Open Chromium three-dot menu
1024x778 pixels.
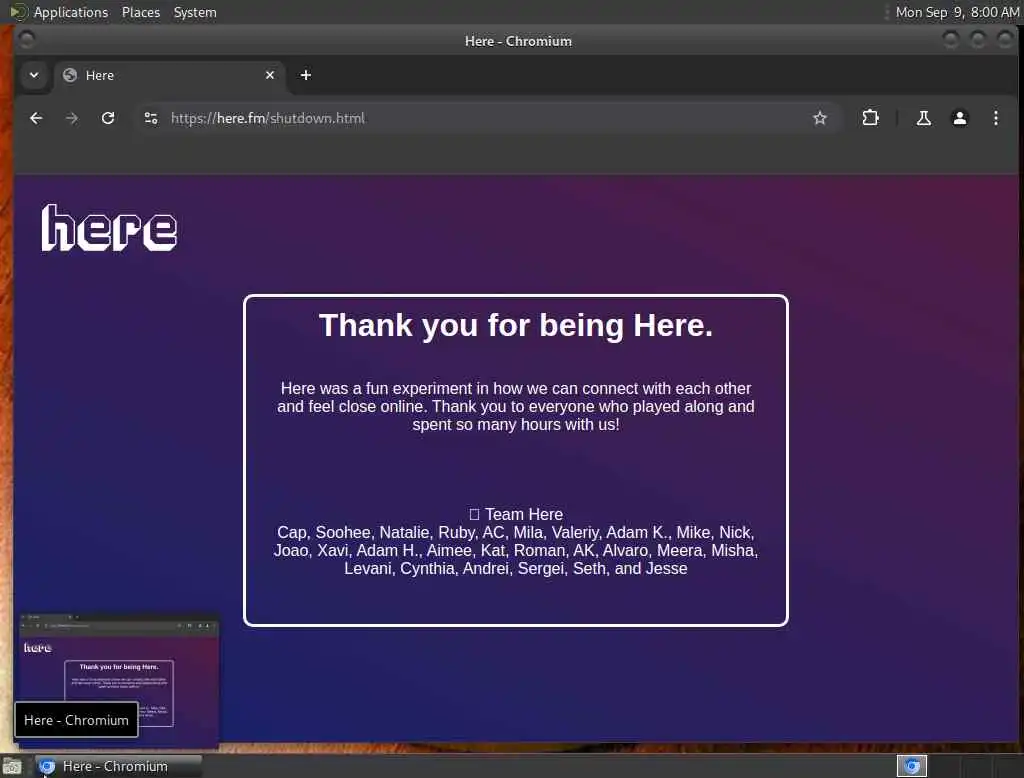(x=995, y=118)
